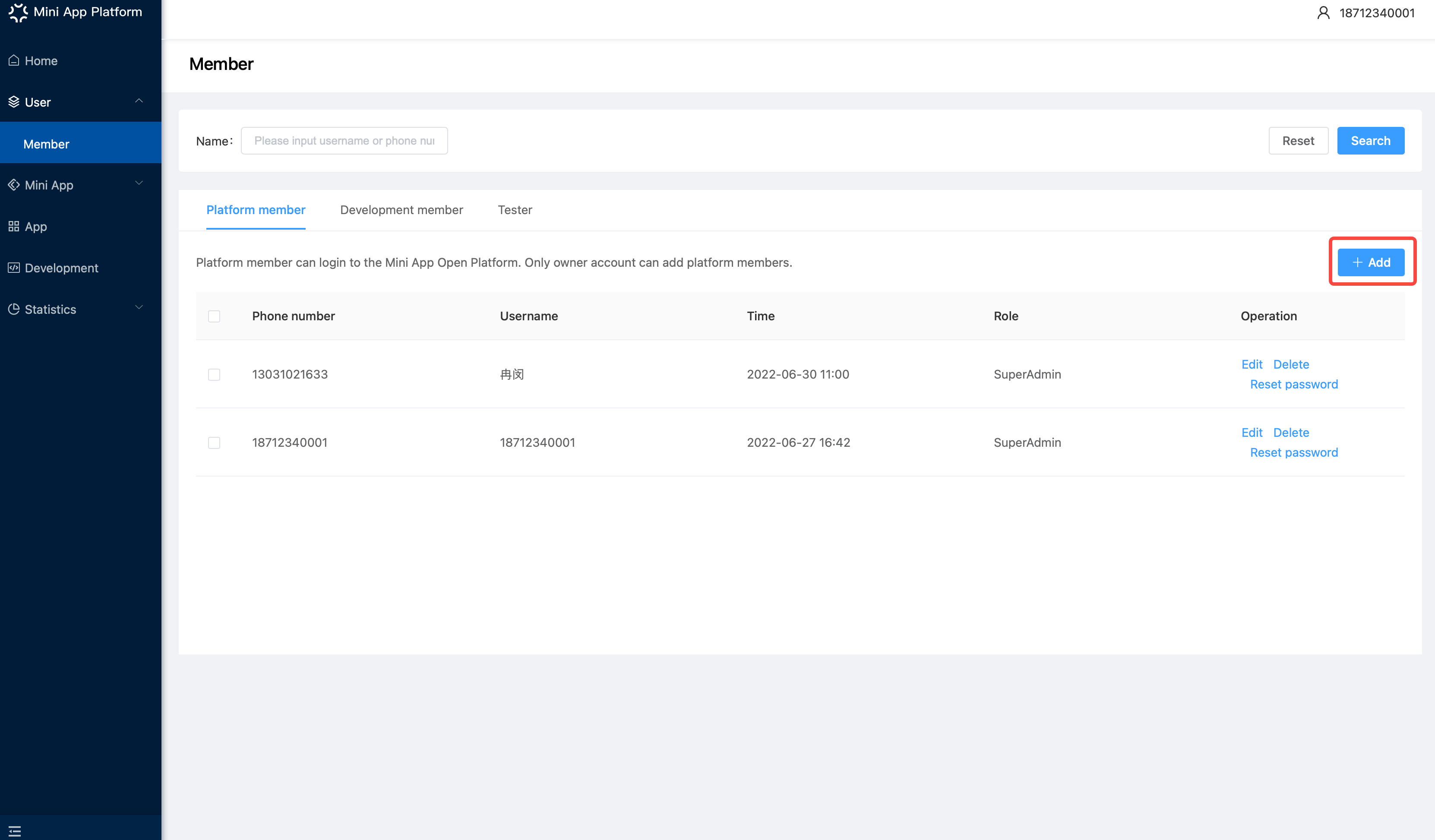Click the Mini App Platform title text

88,11
